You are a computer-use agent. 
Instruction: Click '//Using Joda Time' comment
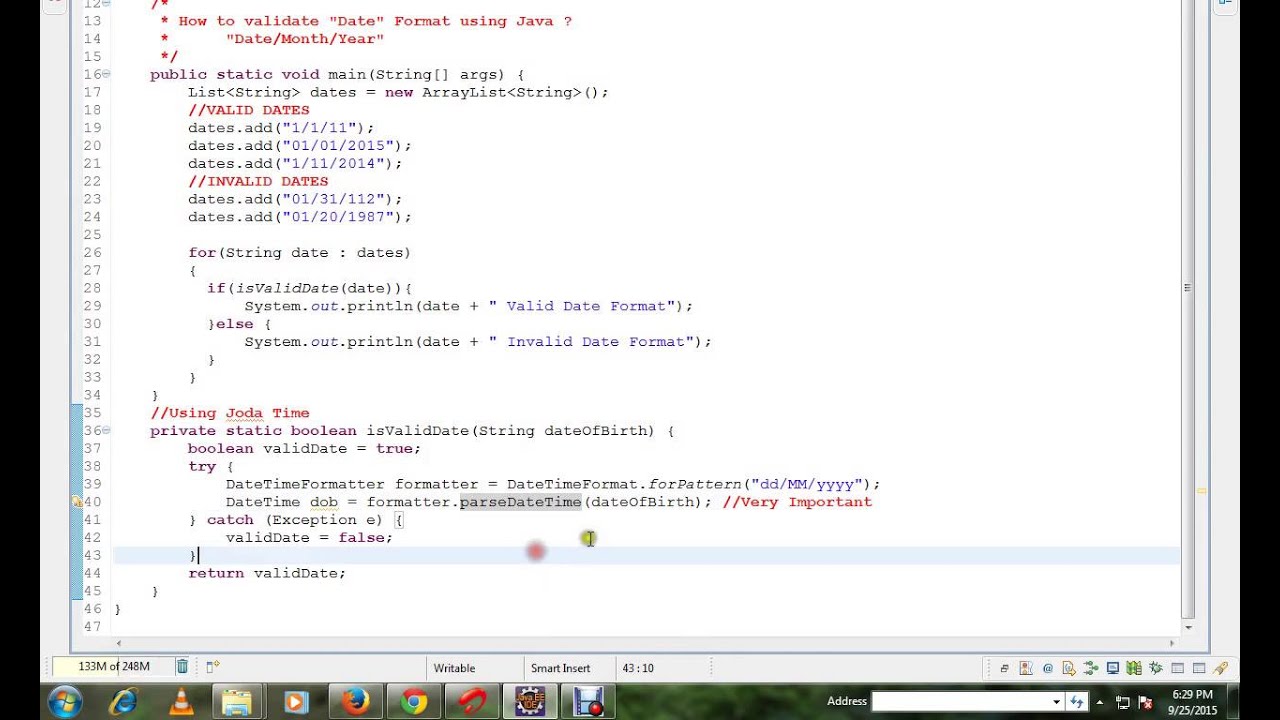[230, 413]
